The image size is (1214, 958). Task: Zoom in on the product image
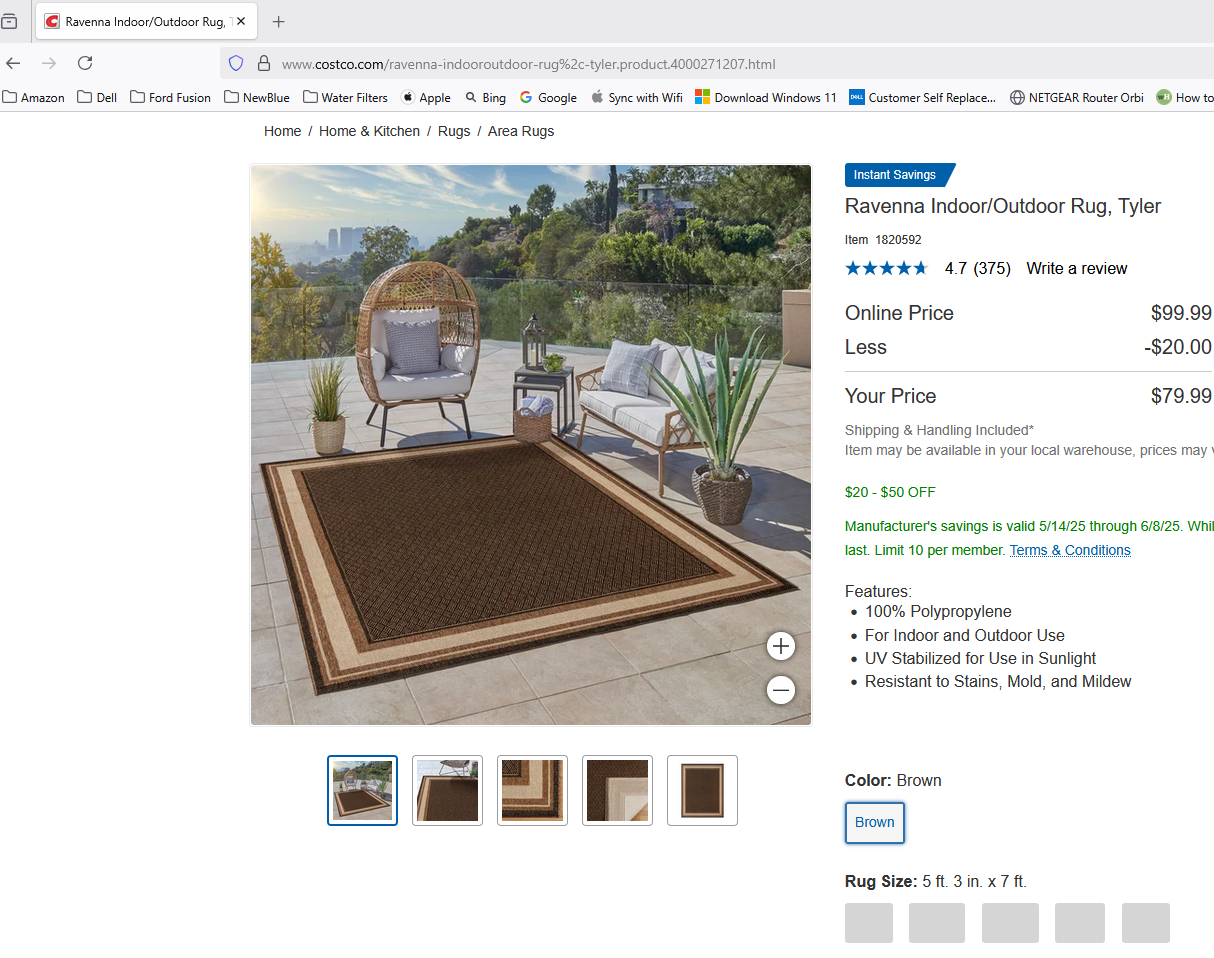(781, 646)
